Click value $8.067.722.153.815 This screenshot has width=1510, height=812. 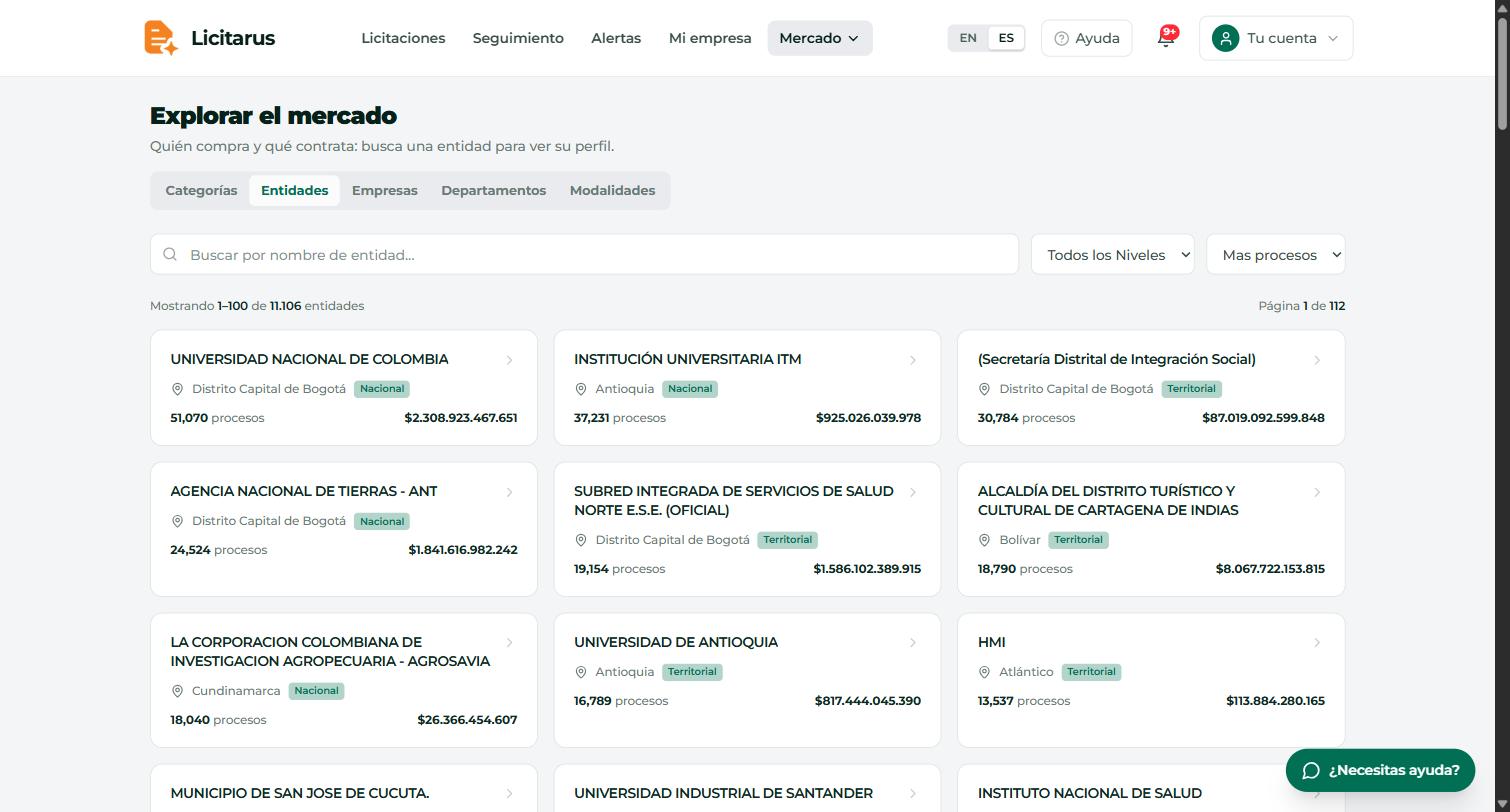[x=1270, y=569]
